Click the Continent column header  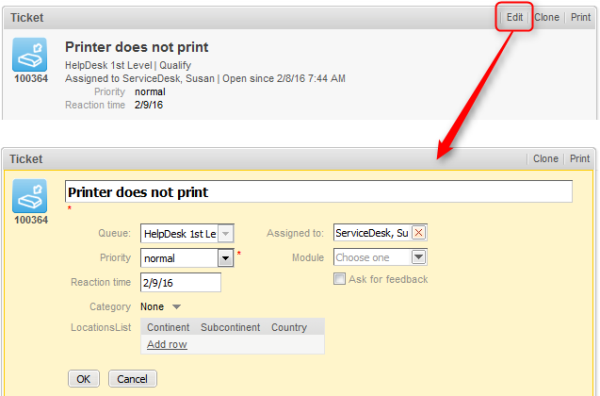(168, 328)
